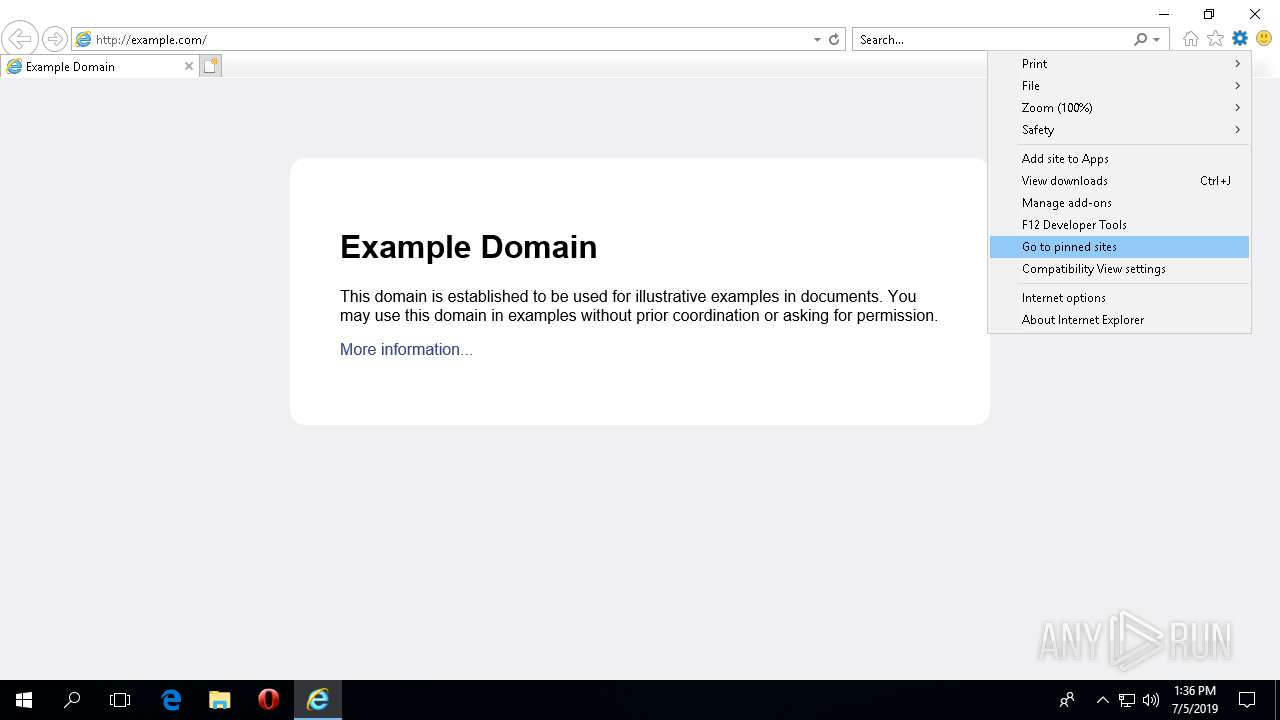Screen dimensions: 1280x720
Task: Open the Home icon in toolbar
Action: click(x=1190, y=39)
